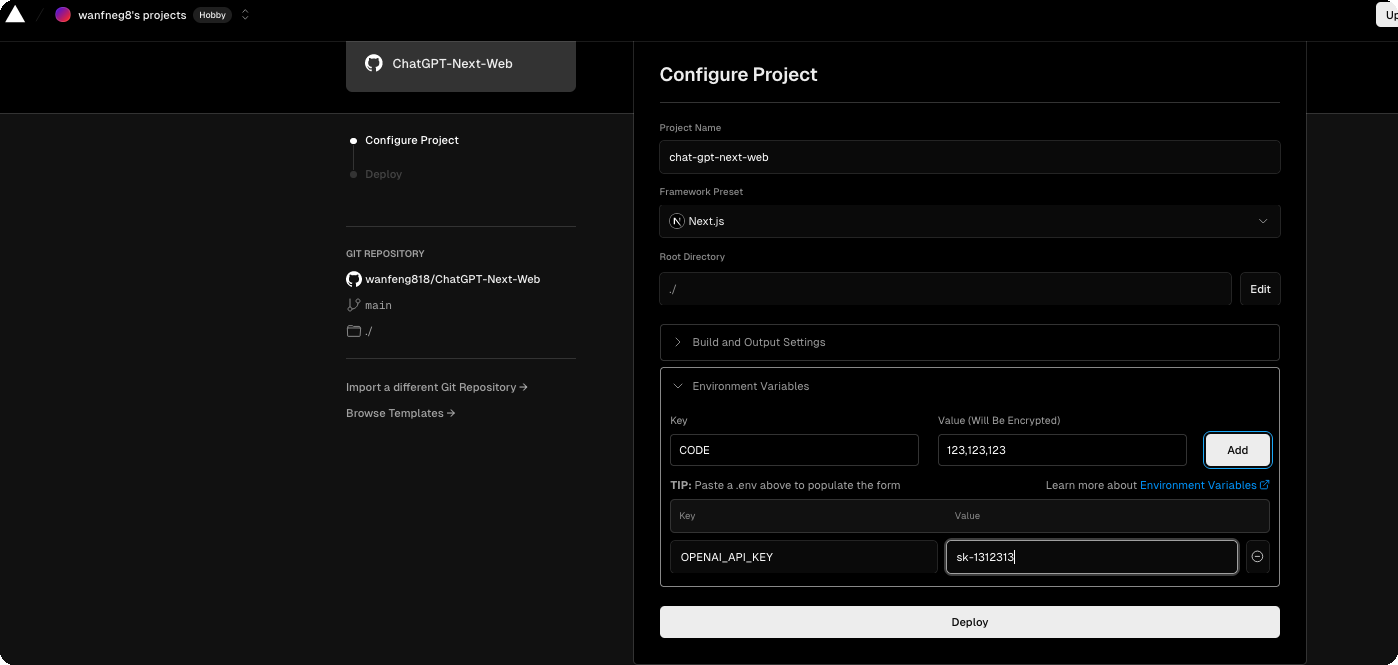Click the folder icon in Git Repository section

tap(353, 331)
